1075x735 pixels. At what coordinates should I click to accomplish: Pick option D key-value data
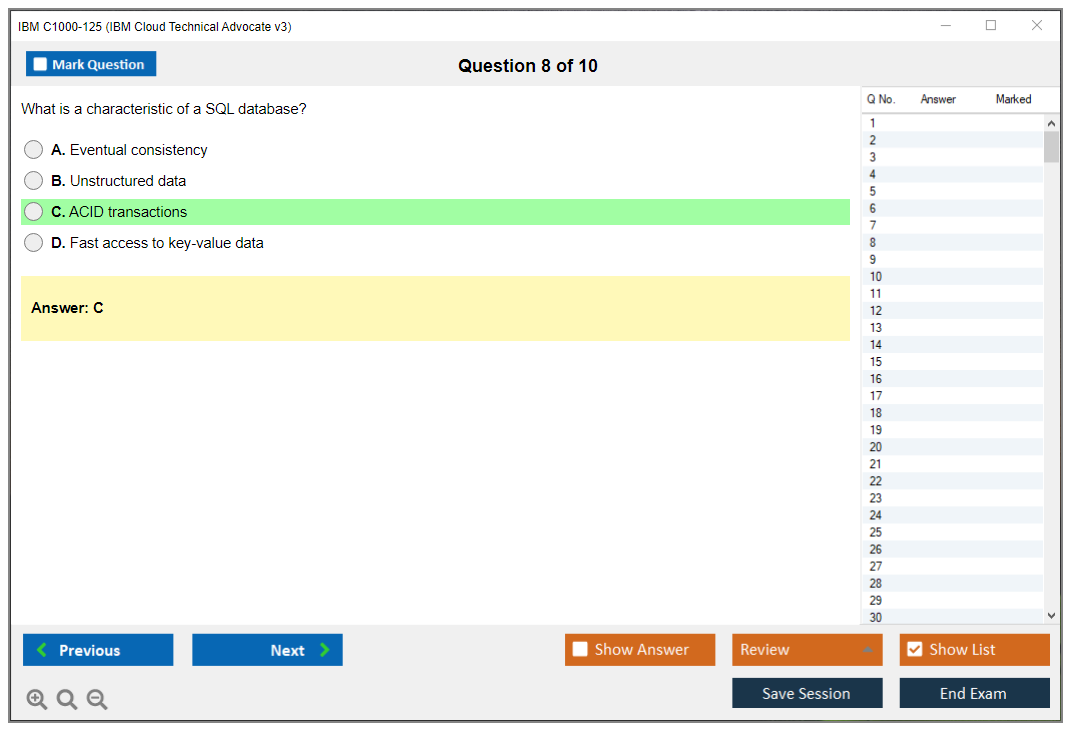[x=34, y=243]
